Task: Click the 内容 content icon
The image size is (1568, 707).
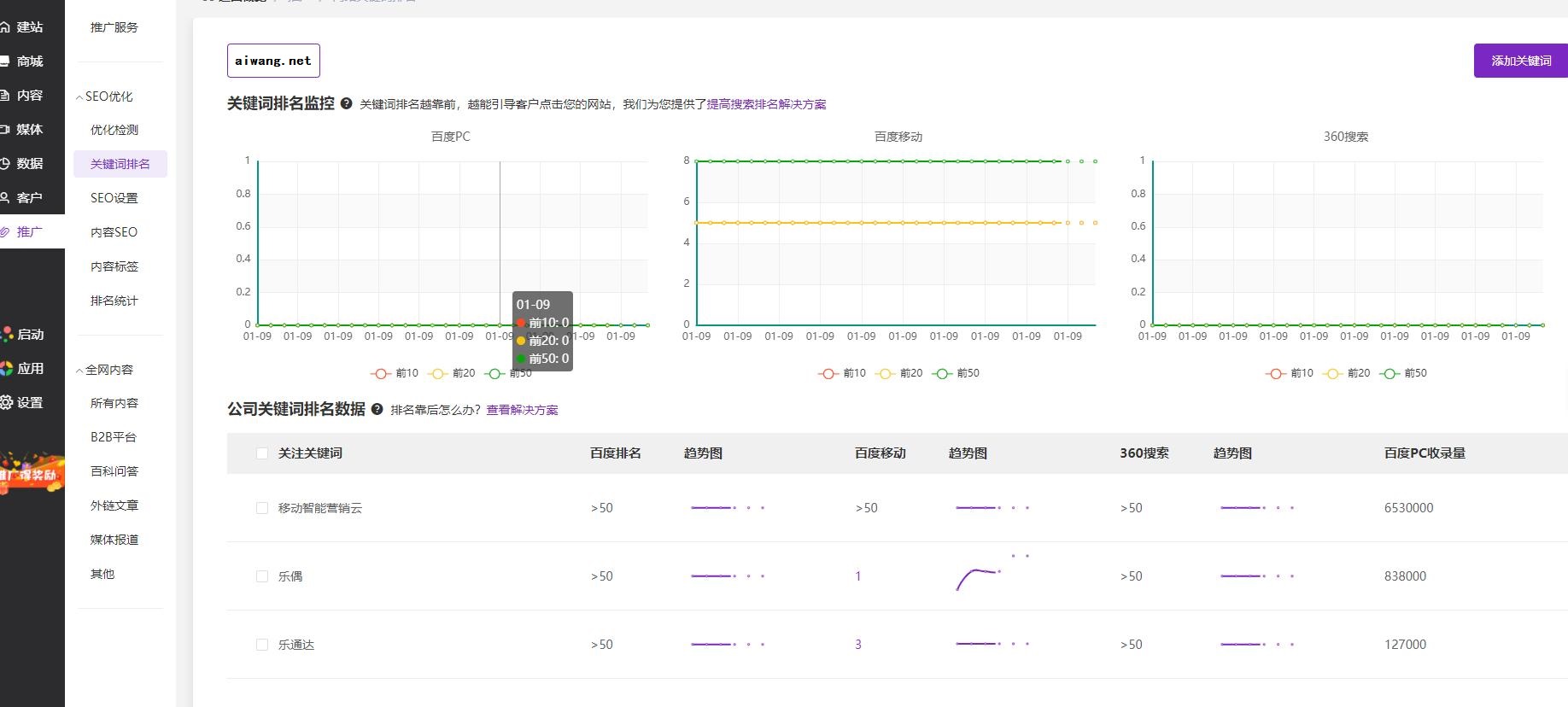Action: click(x=5, y=96)
